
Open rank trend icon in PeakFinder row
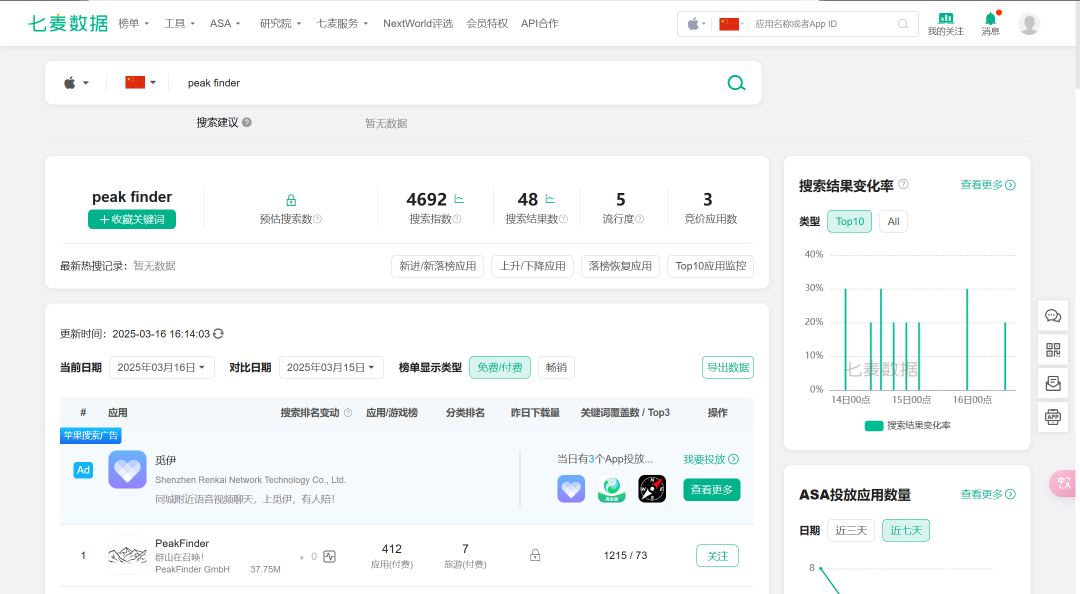(x=330, y=556)
